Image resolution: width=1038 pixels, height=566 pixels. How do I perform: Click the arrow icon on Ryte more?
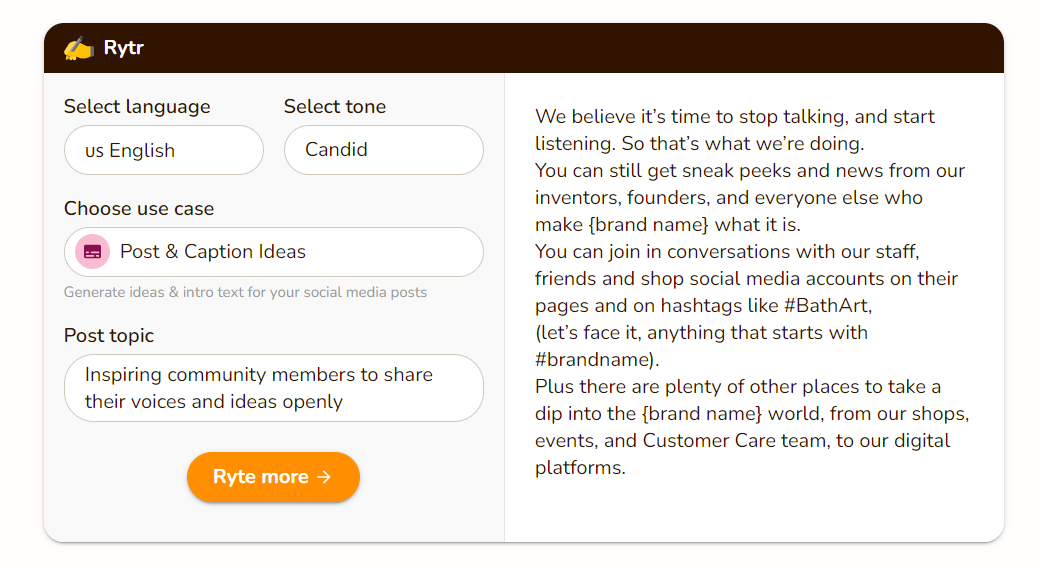pos(324,477)
